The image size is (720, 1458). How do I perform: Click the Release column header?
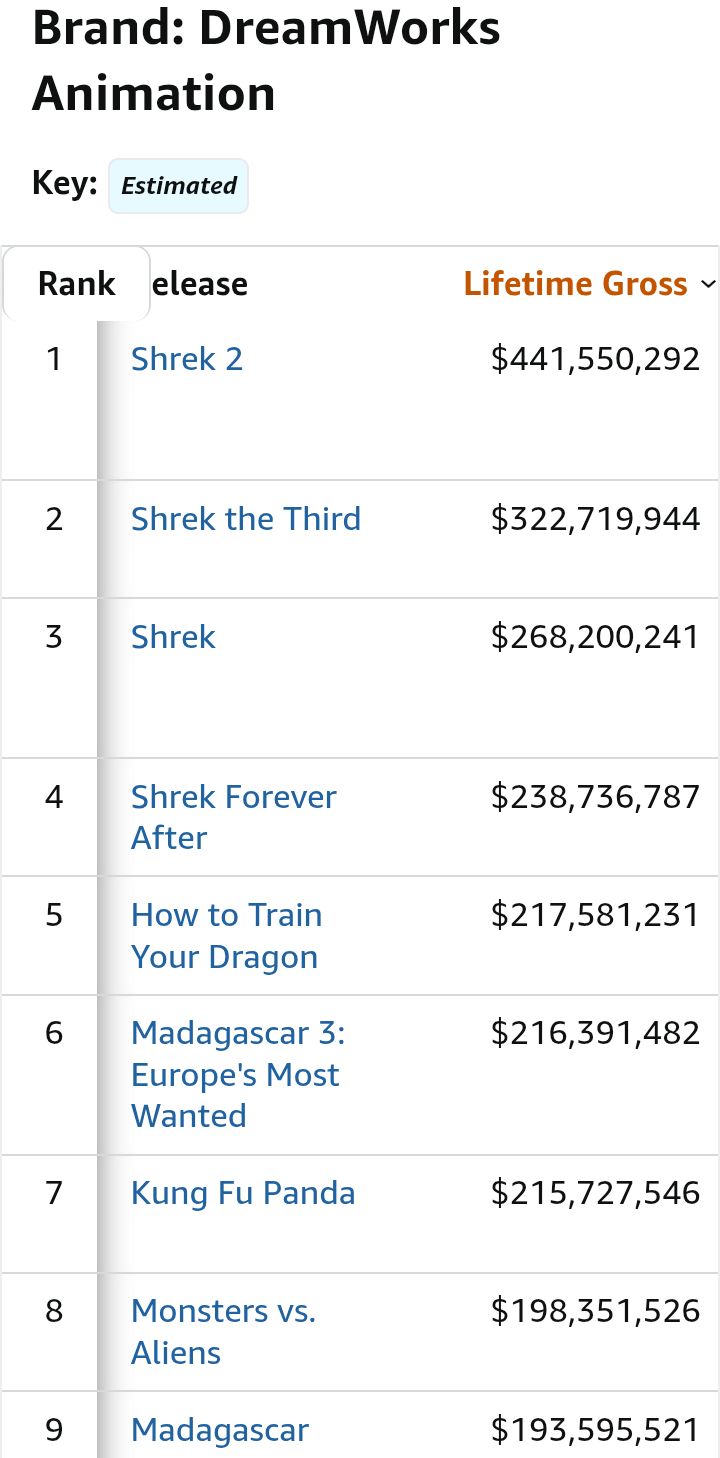point(199,284)
